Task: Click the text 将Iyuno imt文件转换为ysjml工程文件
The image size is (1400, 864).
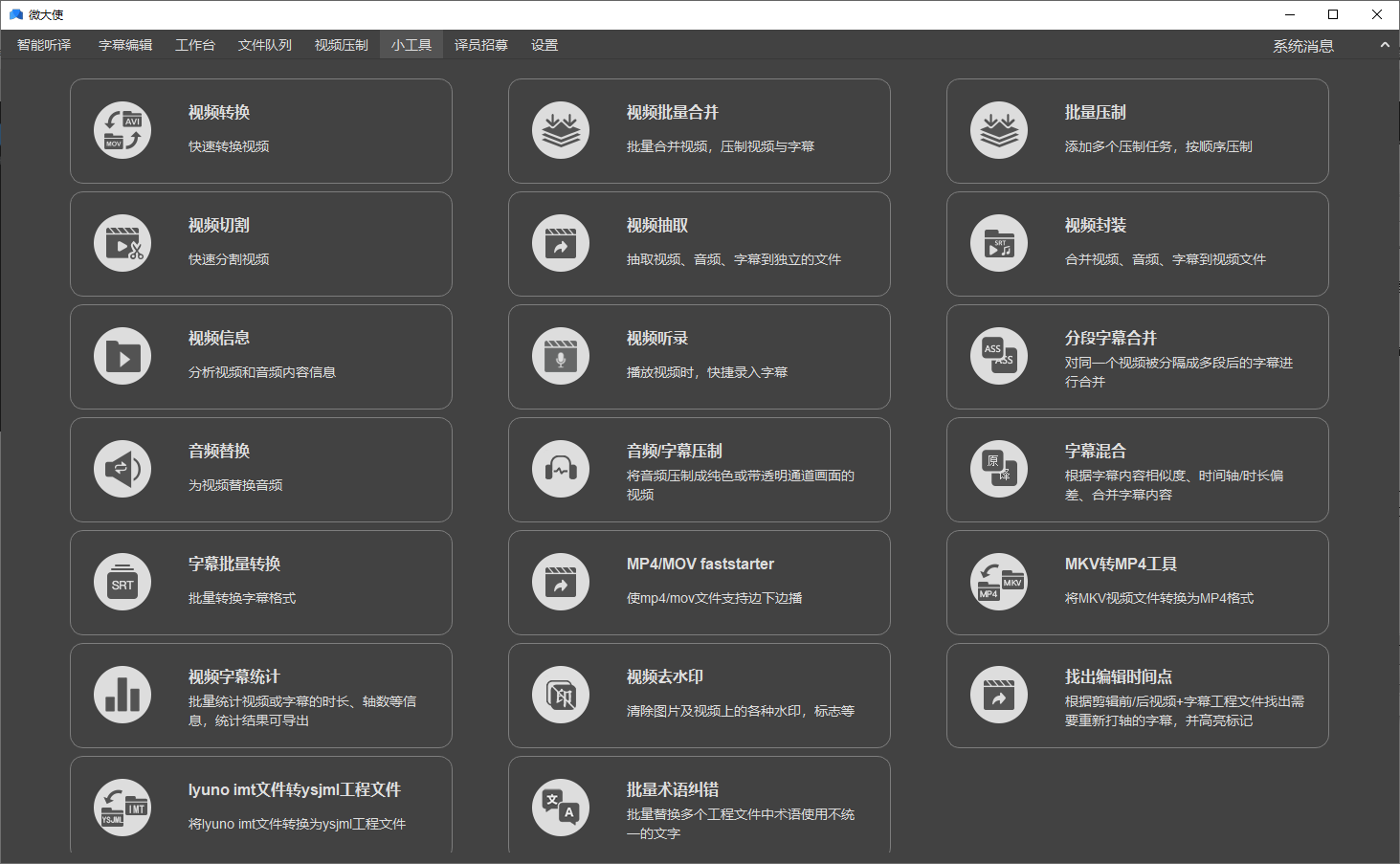Action: click(297, 824)
